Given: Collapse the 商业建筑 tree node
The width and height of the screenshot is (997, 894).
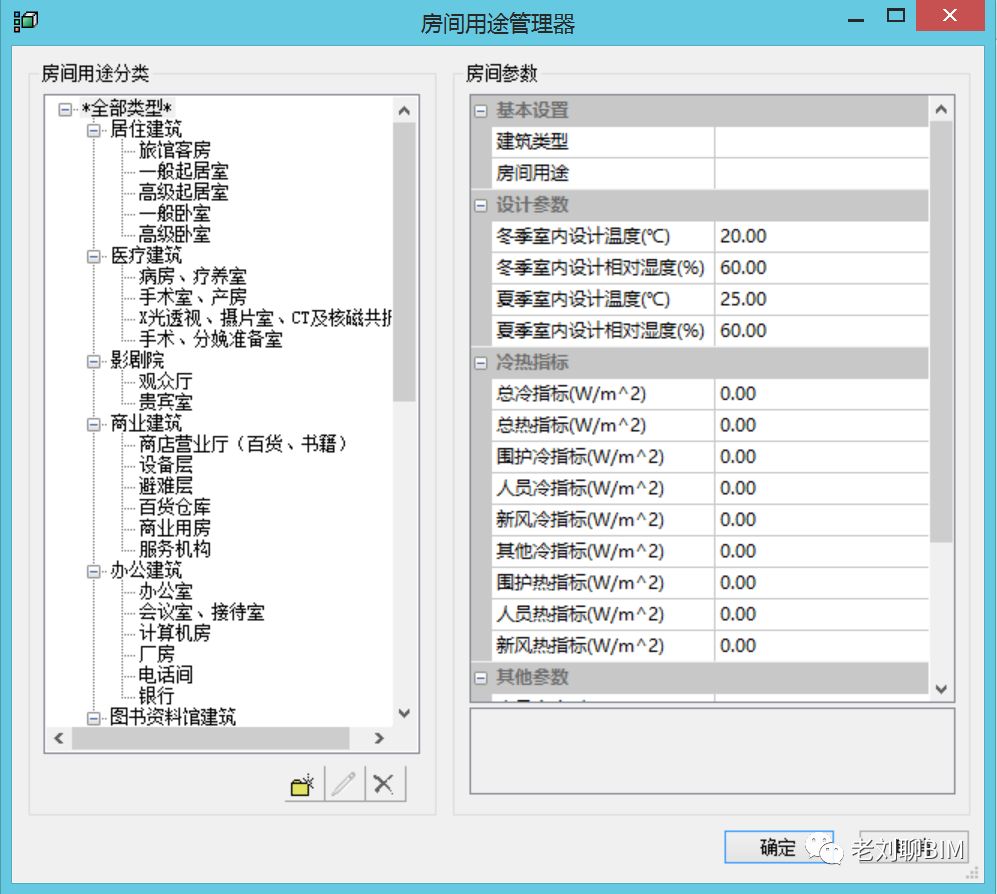Looking at the screenshot, I should (93, 424).
